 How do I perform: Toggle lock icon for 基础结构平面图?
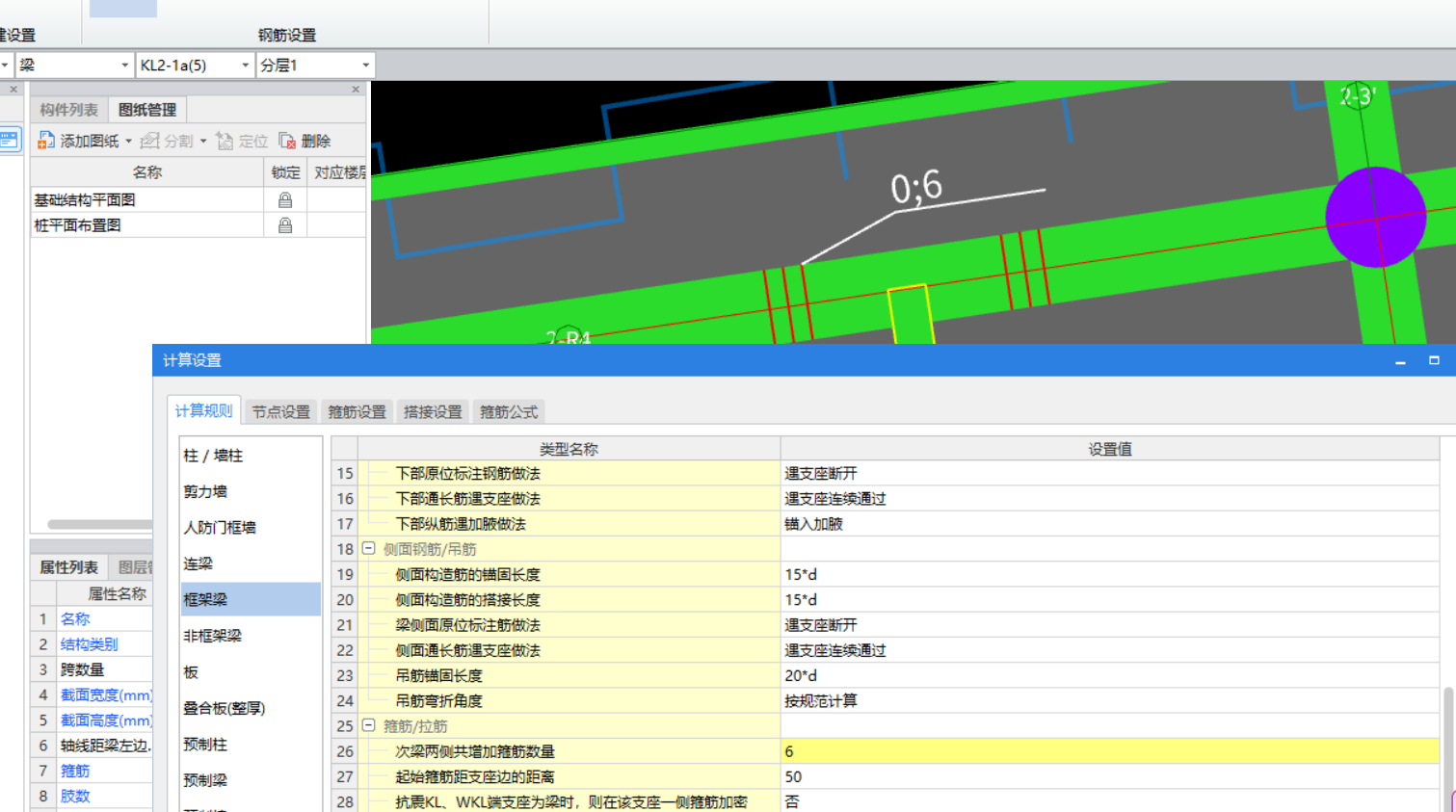coord(285,200)
